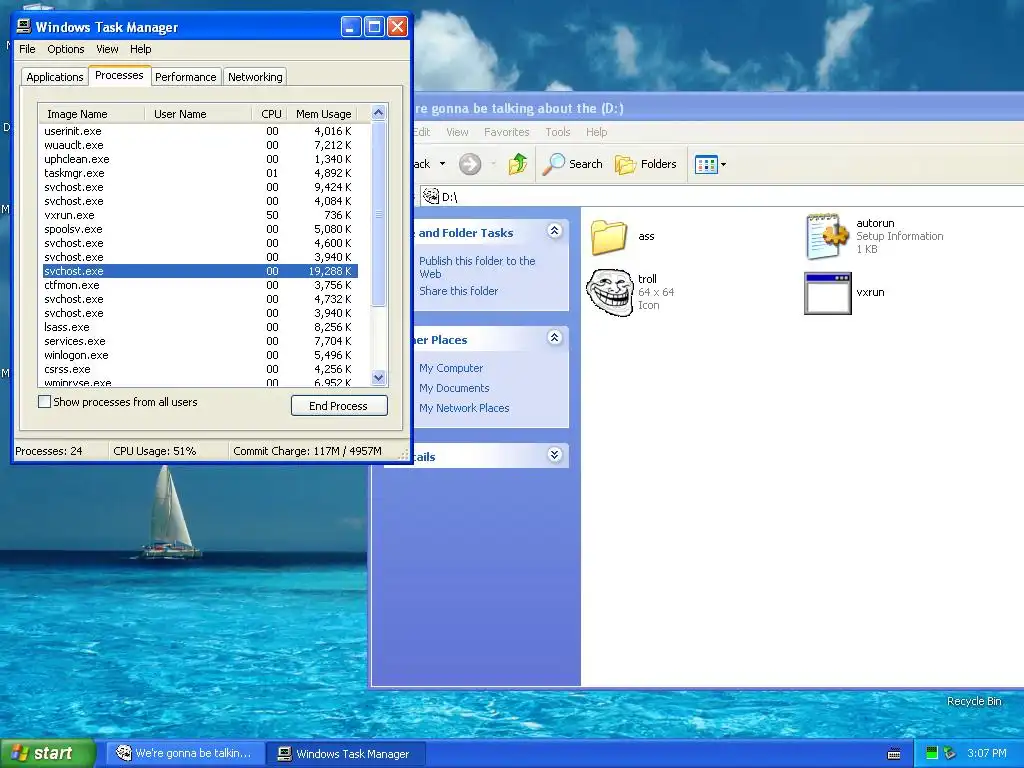Click the Windows Task Manager taskbar button
The image size is (1024, 768).
pos(347,754)
